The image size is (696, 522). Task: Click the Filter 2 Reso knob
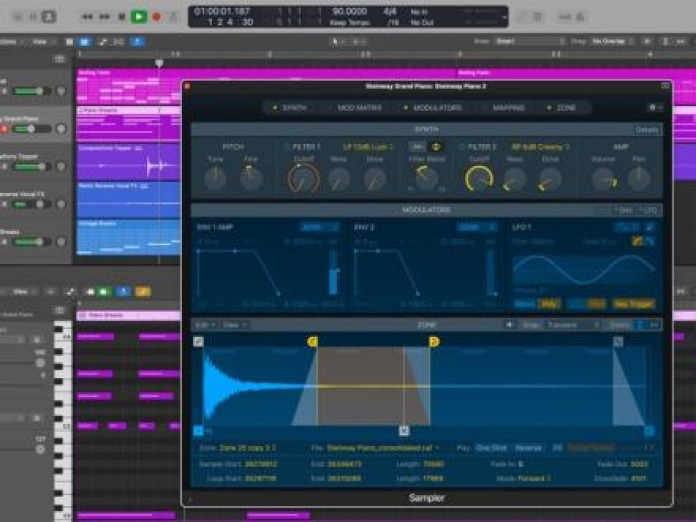514,179
